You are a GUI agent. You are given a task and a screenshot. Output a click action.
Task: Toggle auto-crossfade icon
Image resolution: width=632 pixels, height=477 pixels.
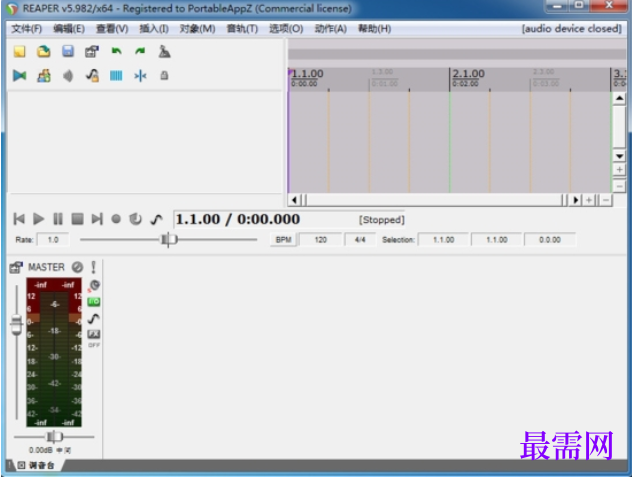click(19, 76)
